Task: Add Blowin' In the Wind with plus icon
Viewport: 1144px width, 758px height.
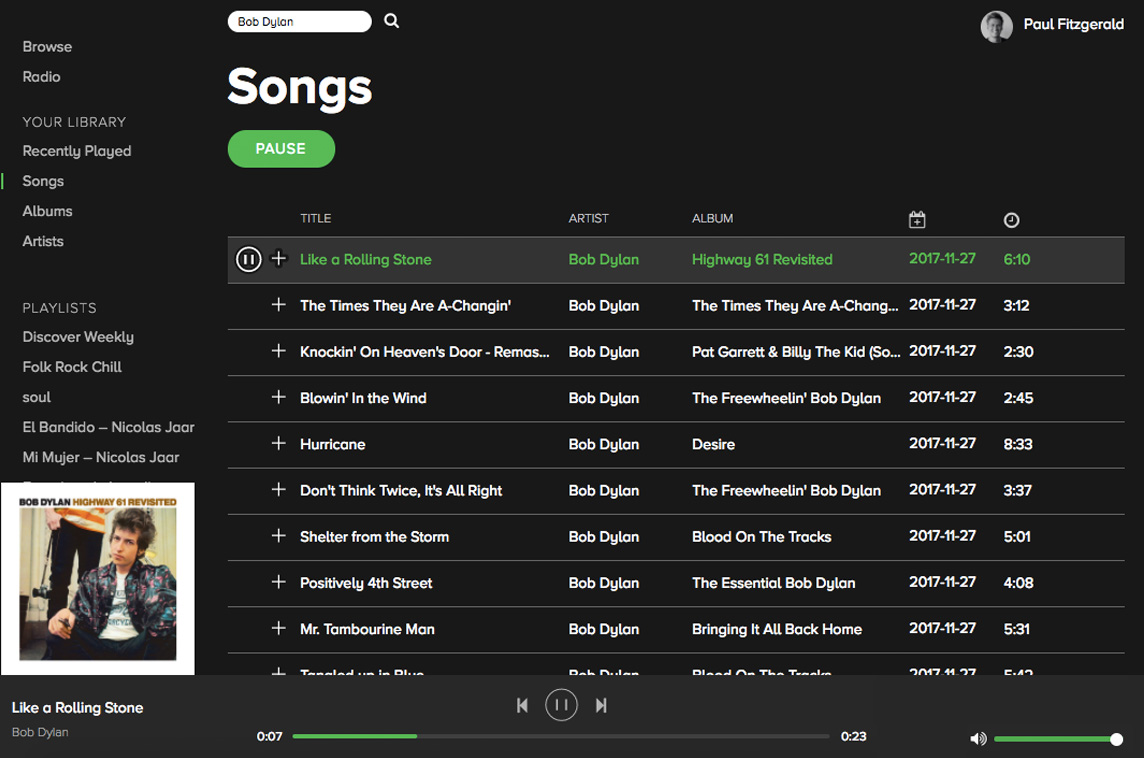Action: point(279,397)
